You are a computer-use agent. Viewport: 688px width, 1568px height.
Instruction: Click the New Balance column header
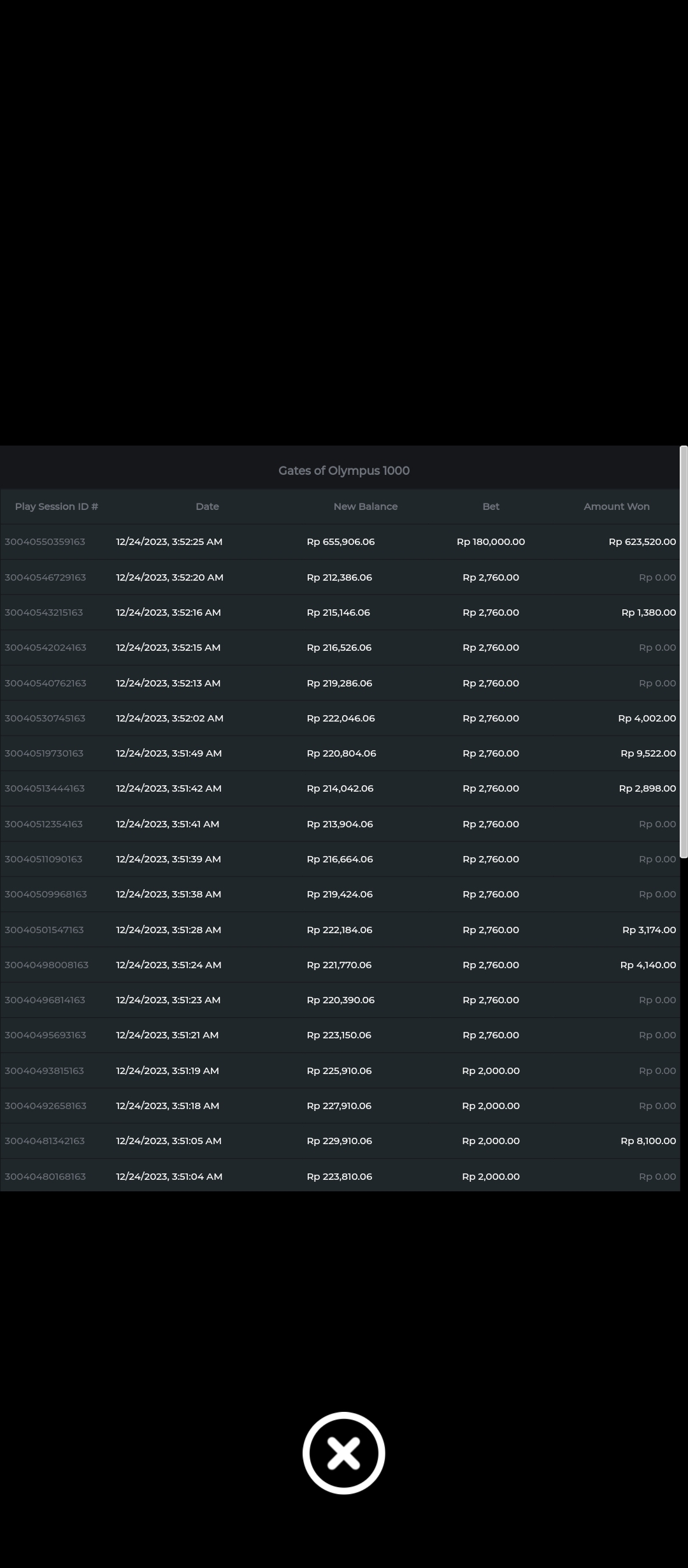(365, 507)
